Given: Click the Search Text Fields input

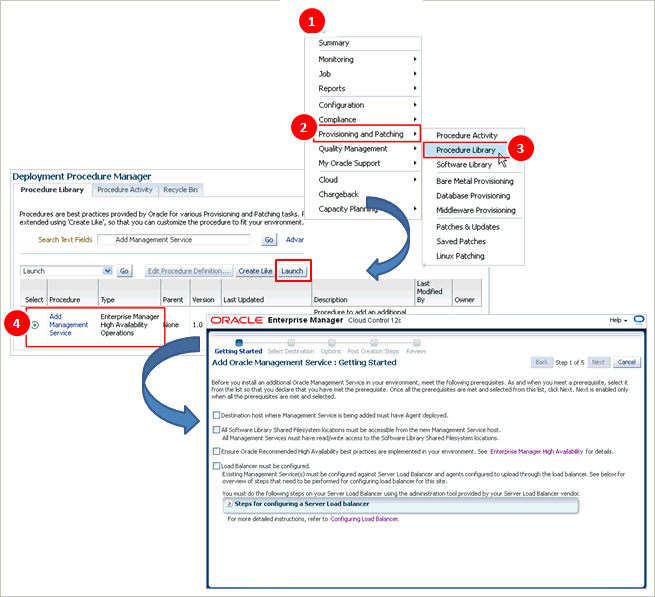Looking at the screenshot, I should pos(173,240).
